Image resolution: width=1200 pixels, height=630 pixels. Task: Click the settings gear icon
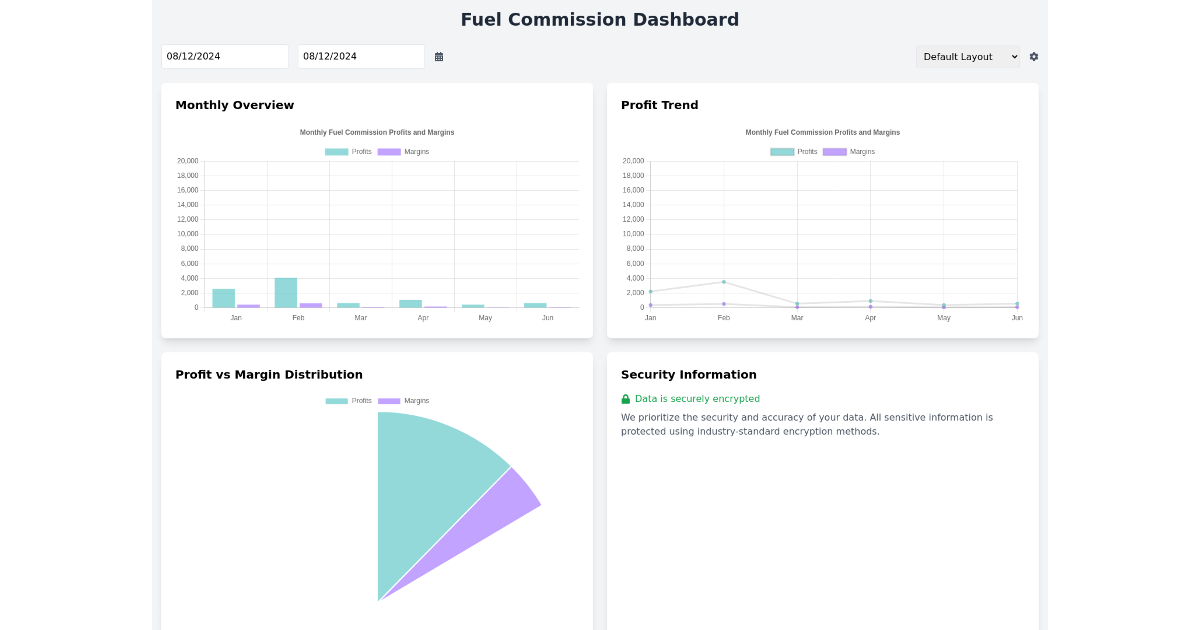[x=1034, y=56]
